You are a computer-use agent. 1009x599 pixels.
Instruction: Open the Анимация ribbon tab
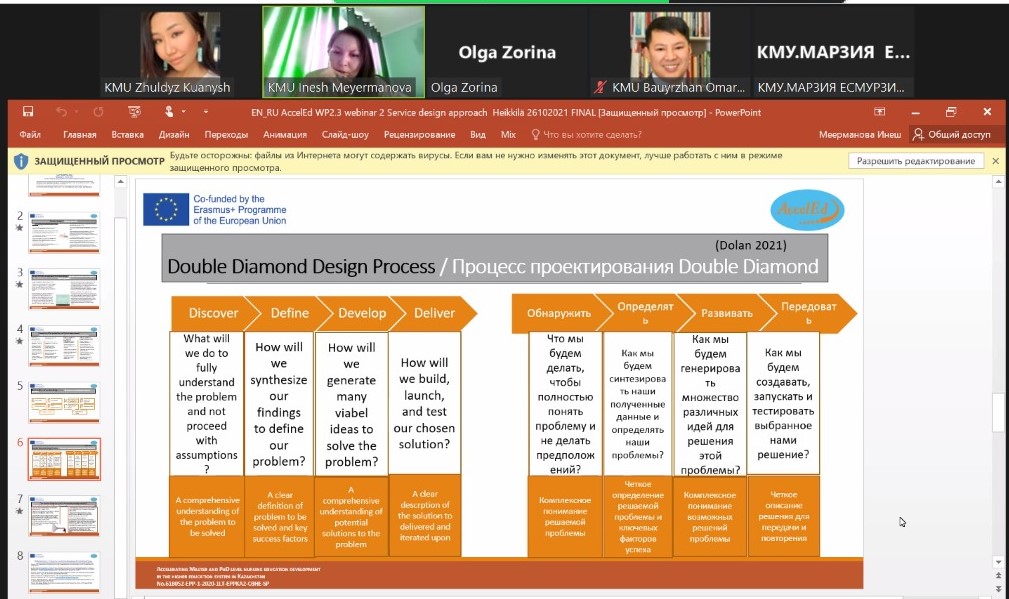pos(285,134)
